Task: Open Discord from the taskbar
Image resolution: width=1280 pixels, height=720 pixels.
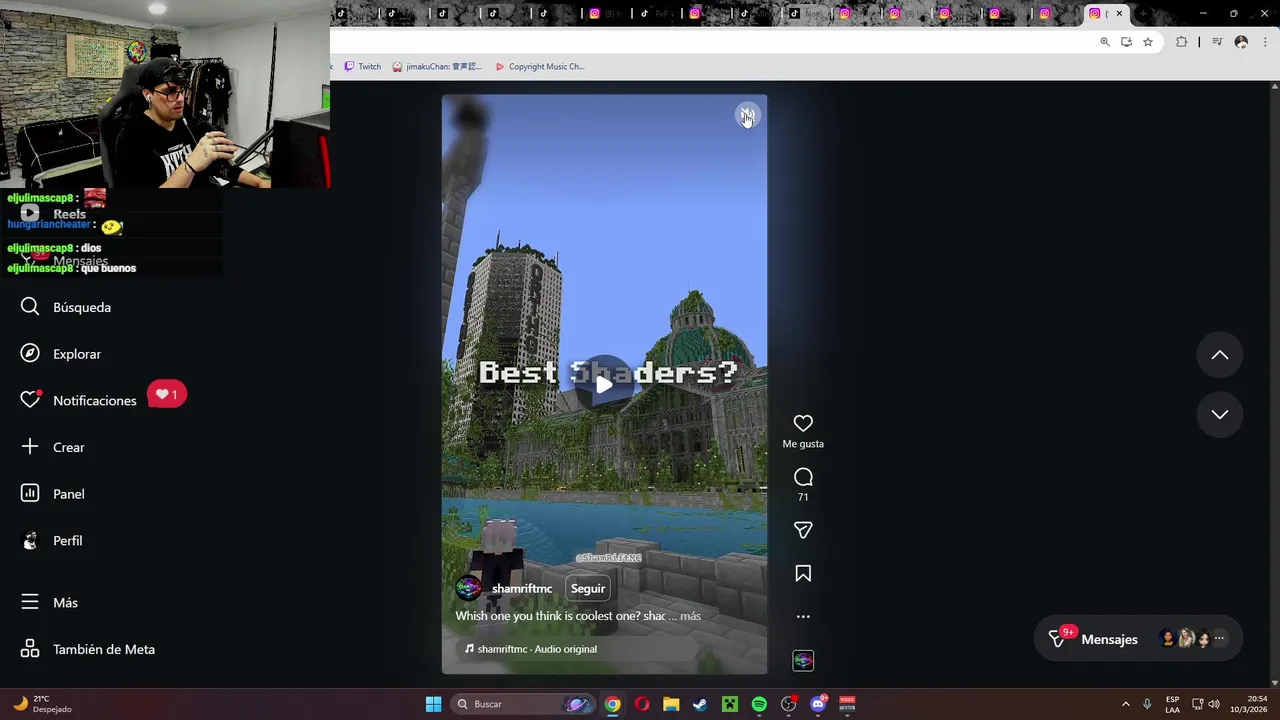Action: point(818,704)
